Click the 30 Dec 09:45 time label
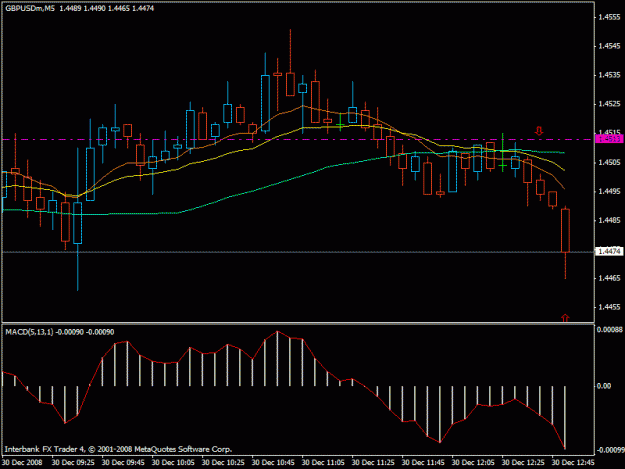Screen dimensions: 625x469 [123, 463]
